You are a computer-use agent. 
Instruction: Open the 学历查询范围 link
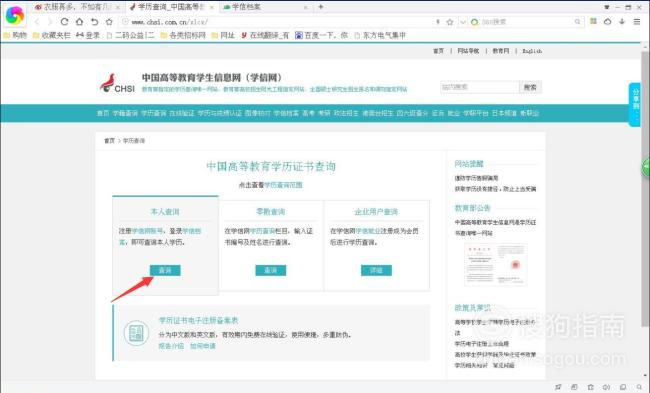point(283,185)
